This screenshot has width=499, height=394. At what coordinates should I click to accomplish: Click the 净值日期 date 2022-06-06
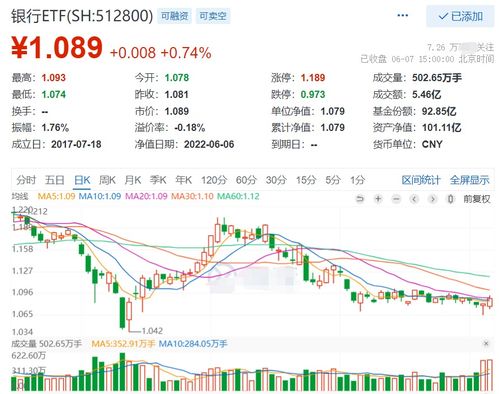(209, 144)
